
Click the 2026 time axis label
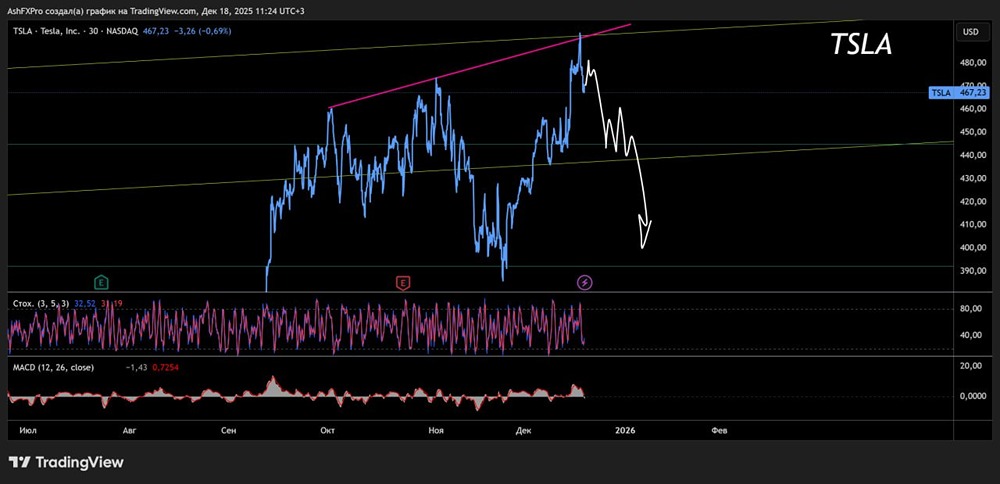point(625,430)
